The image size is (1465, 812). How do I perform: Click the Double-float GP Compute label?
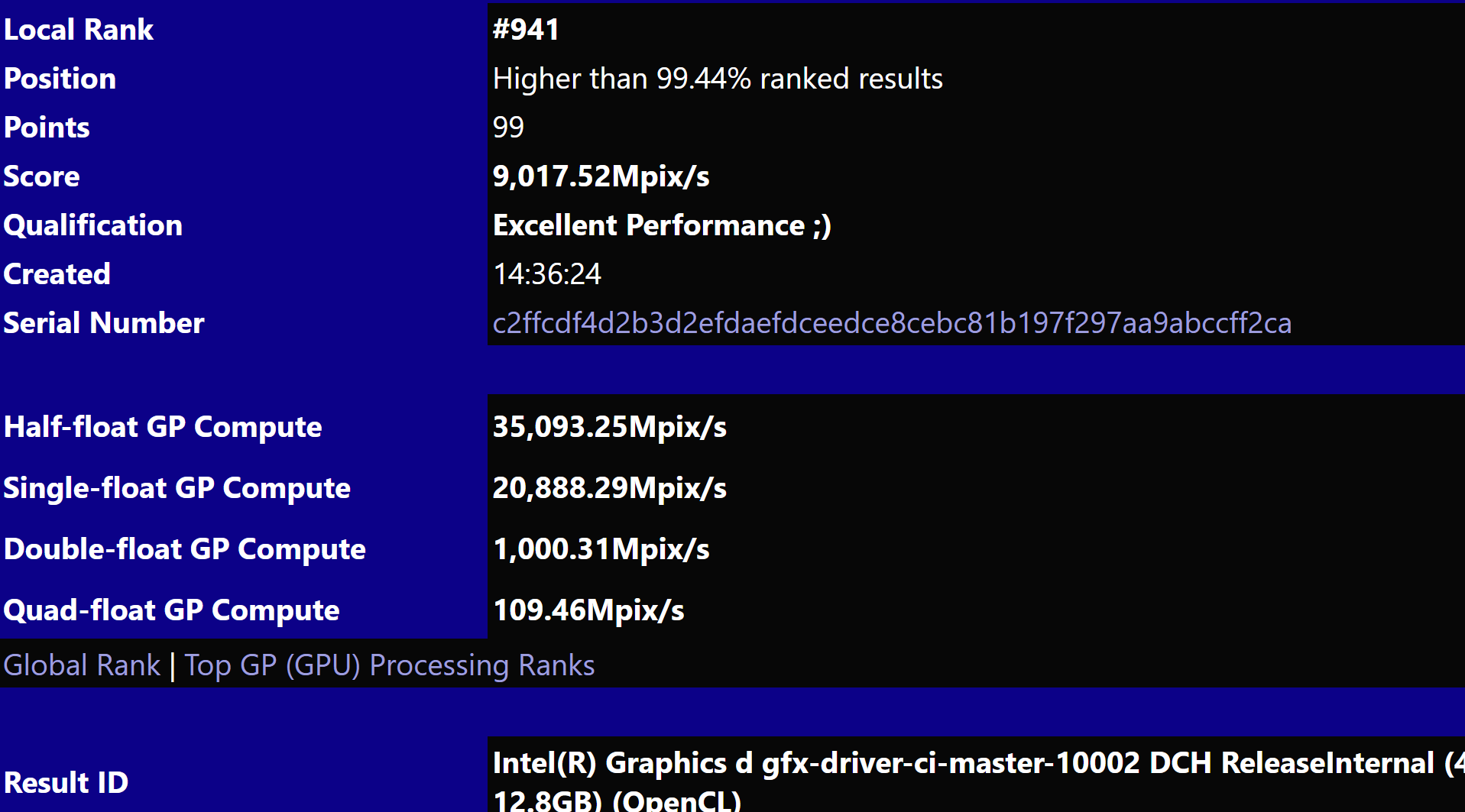(x=184, y=549)
